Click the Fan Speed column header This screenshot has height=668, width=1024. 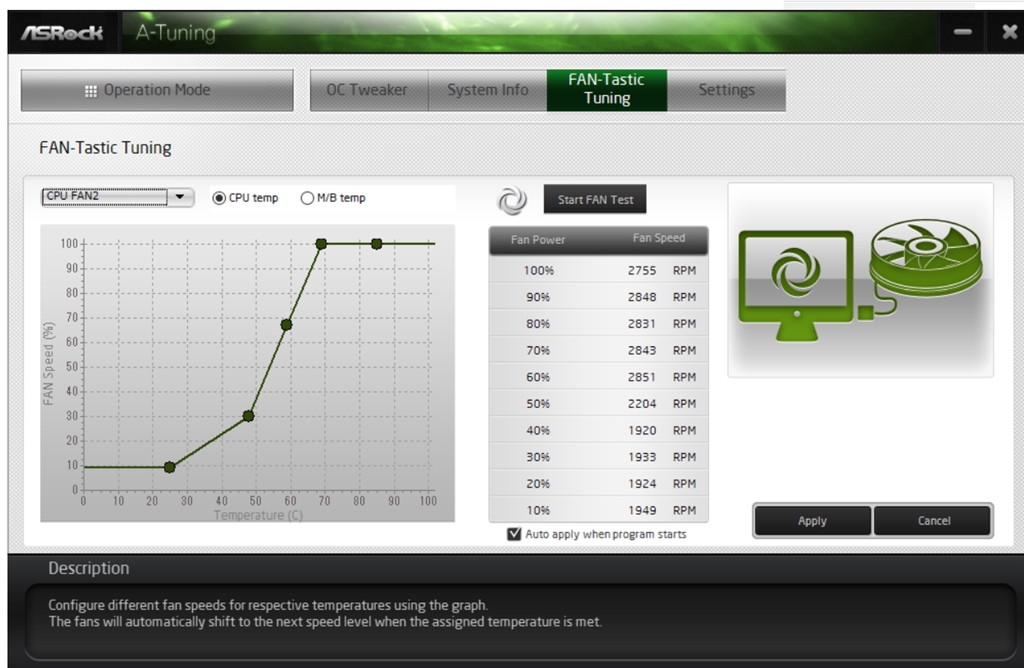[658, 238]
